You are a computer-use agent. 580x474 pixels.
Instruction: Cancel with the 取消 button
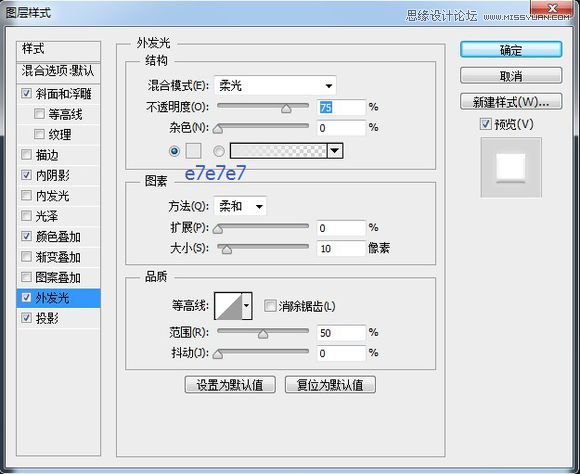coord(511,76)
